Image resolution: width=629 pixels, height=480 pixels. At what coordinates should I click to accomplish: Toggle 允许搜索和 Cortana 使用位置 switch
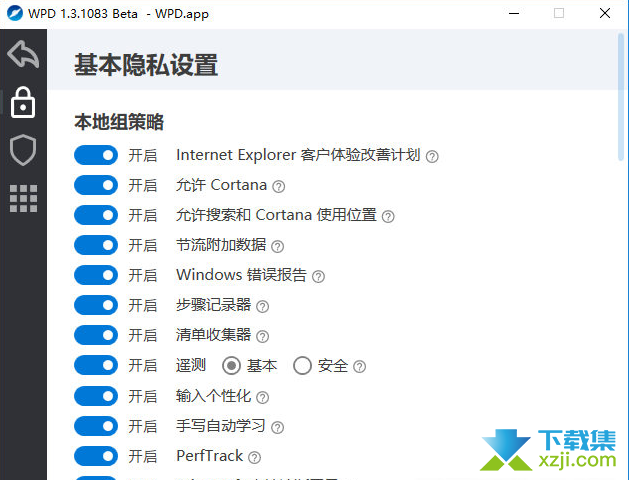tap(96, 215)
